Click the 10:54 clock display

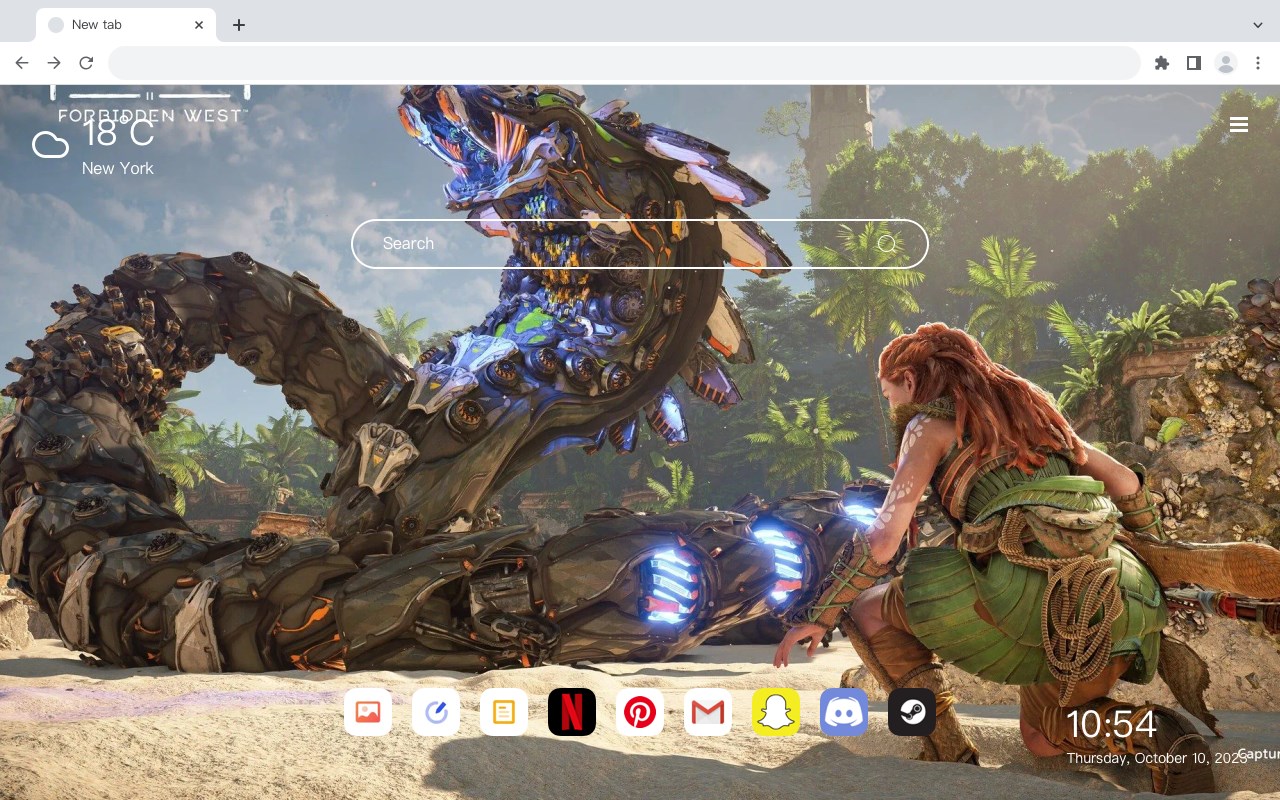coord(1111,725)
